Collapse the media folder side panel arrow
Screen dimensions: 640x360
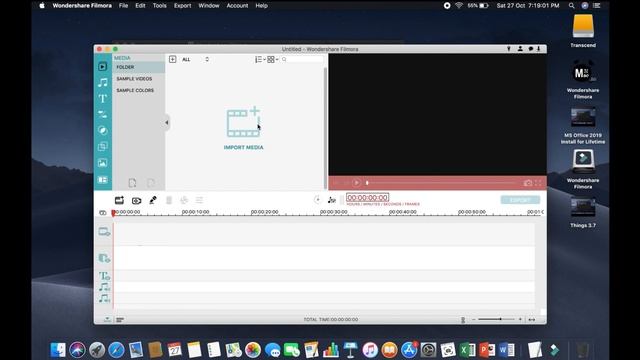coord(167,122)
